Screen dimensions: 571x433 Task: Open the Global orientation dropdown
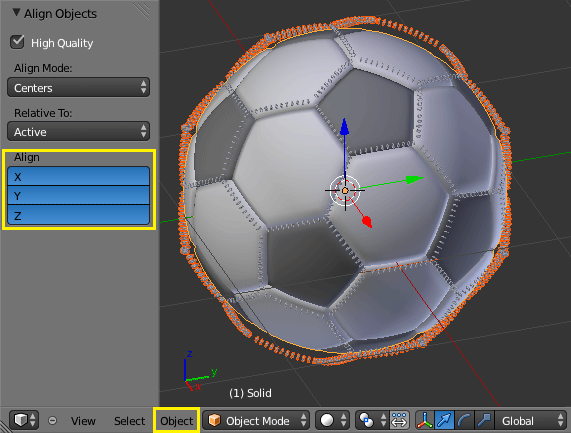click(x=530, y=420)
